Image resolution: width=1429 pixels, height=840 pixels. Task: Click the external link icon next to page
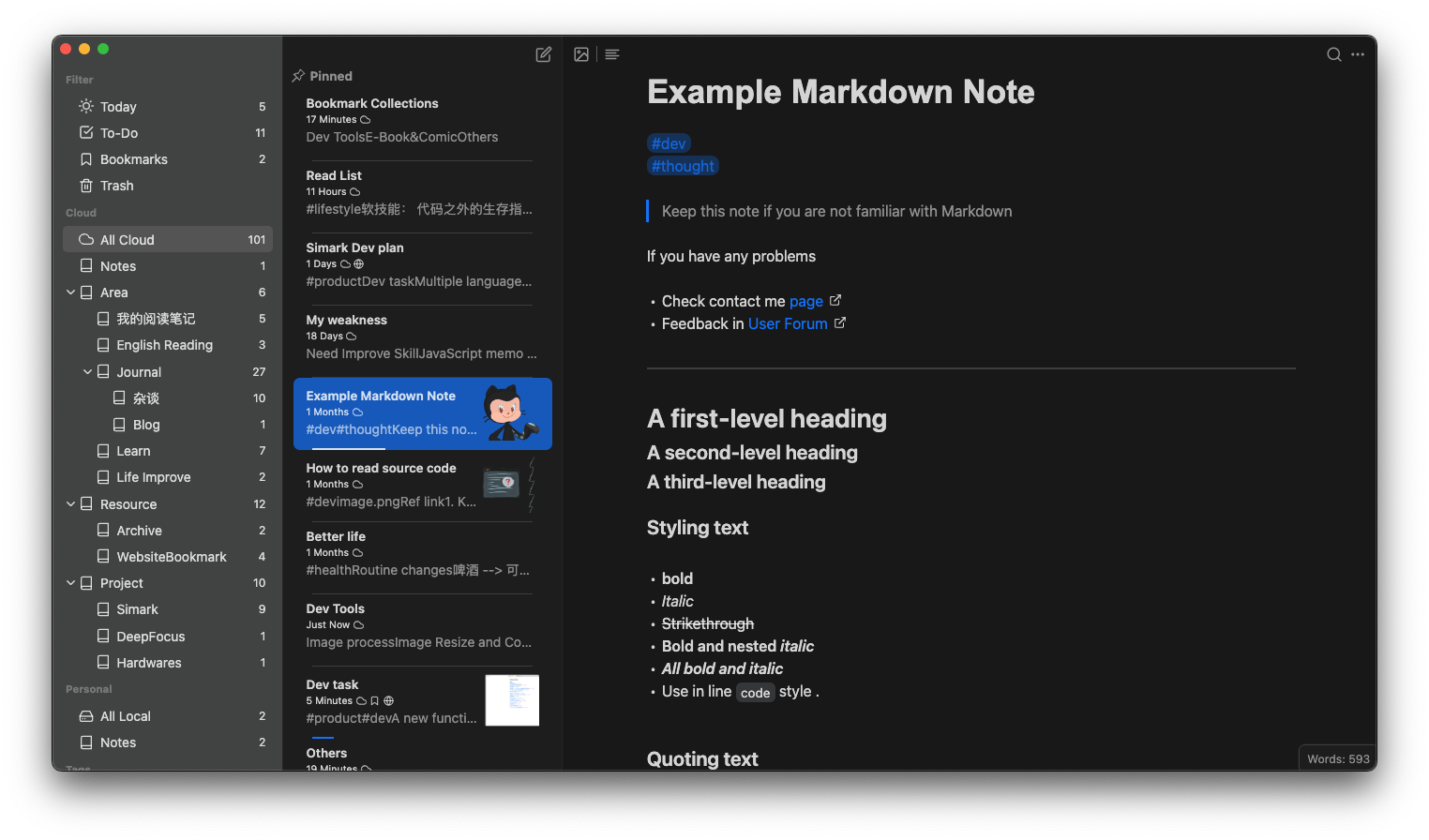[835, 300]
